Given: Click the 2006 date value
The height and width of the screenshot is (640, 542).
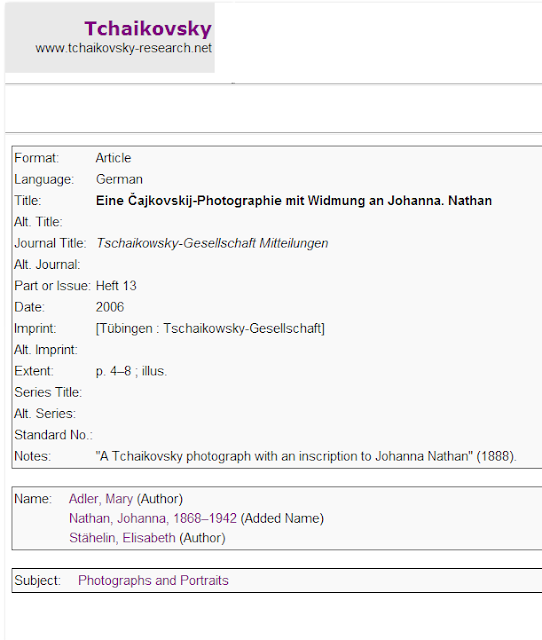Looking at the screenshot, I should click(x=110, y=307).
